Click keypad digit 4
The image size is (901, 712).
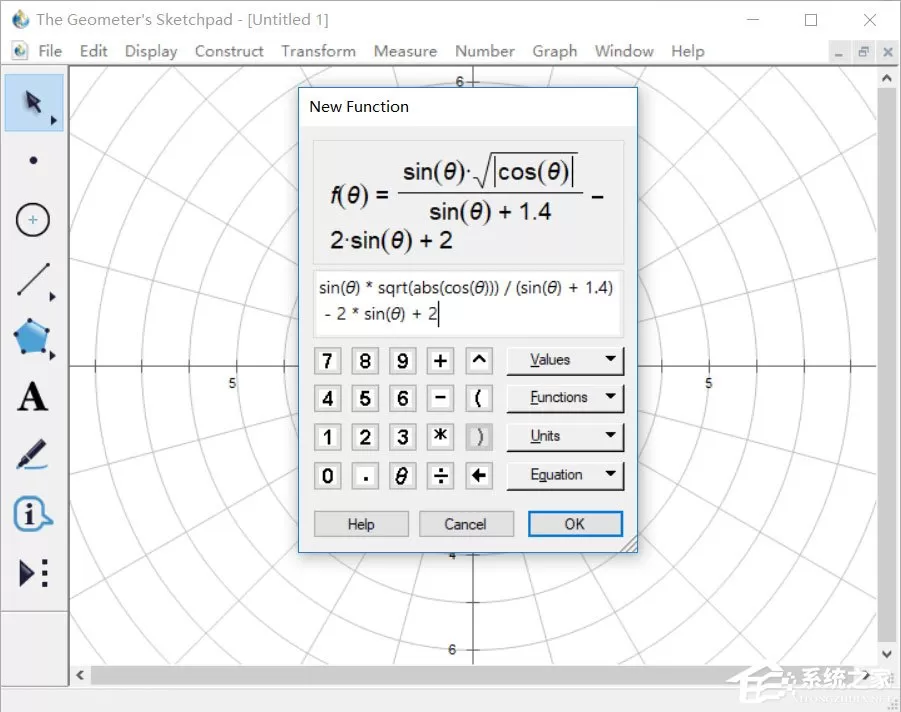[x=328, y=398]
